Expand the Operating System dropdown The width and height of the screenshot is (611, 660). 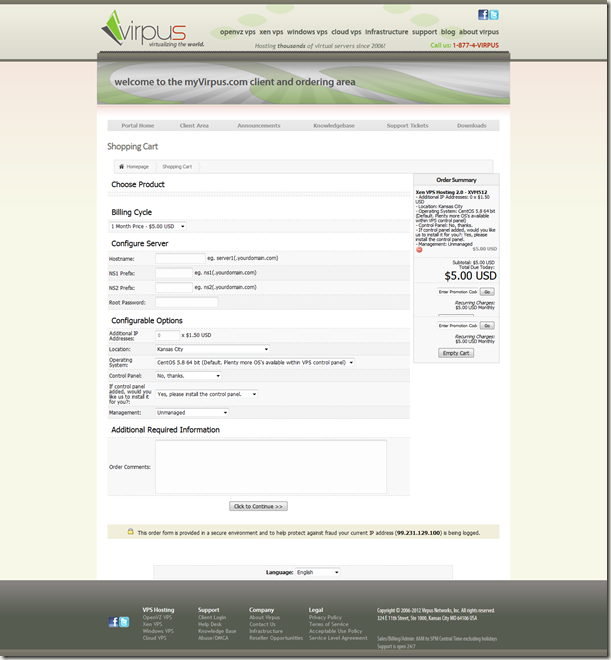pyautogui.click(x=255, y=362)
